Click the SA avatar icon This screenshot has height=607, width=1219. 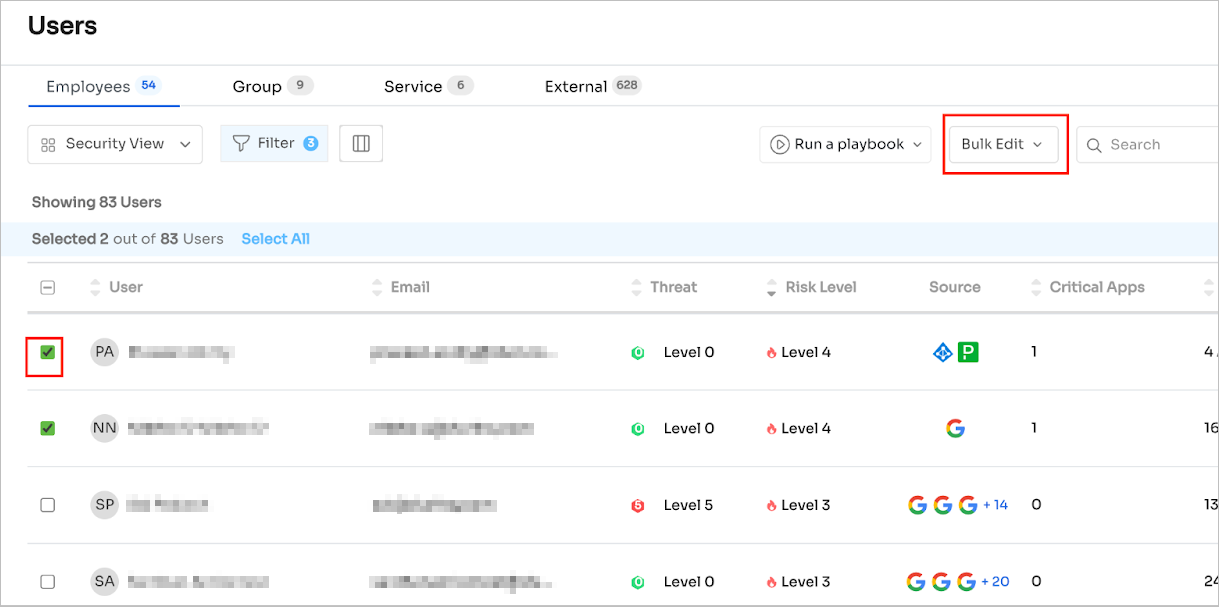point(104,581)
